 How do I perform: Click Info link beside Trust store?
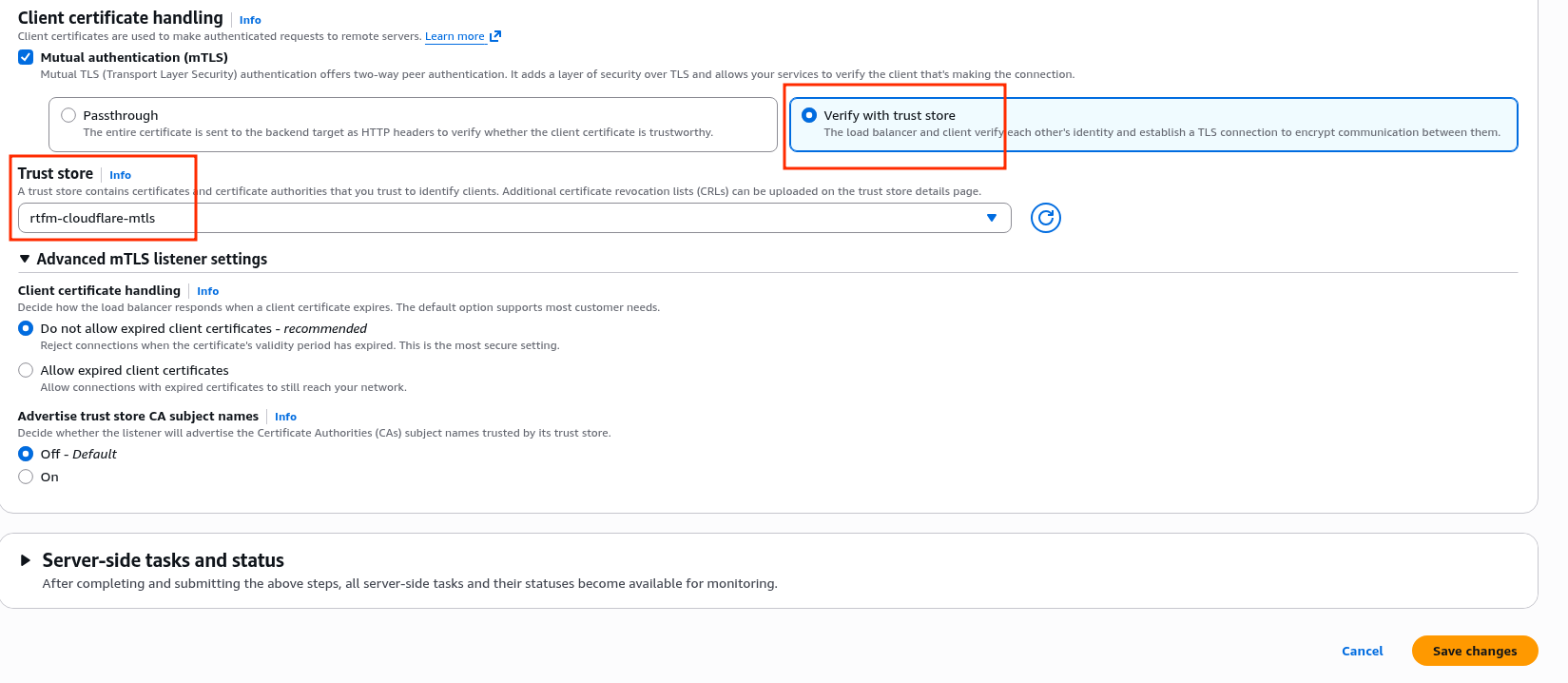tap(120, 175)
